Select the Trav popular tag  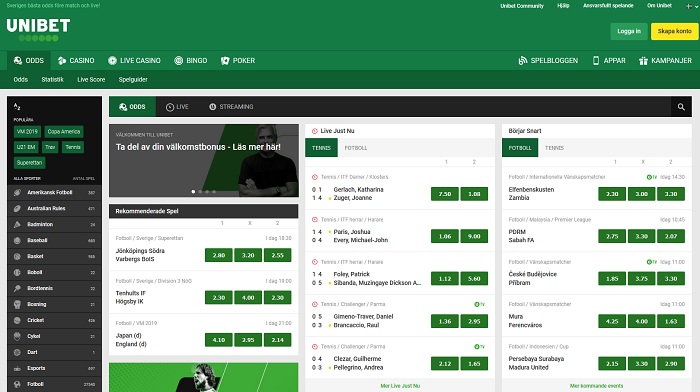coord(50,147)
